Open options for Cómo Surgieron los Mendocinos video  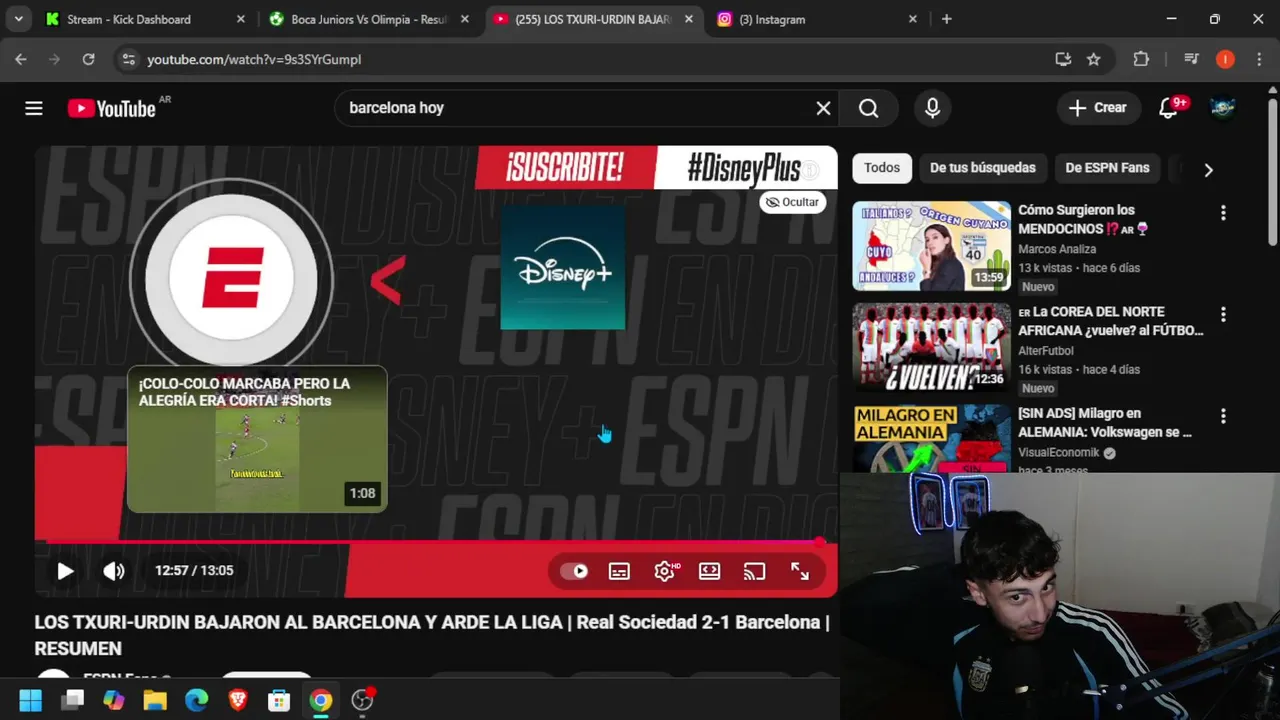pyautogui.click(x=1223, y=213)
